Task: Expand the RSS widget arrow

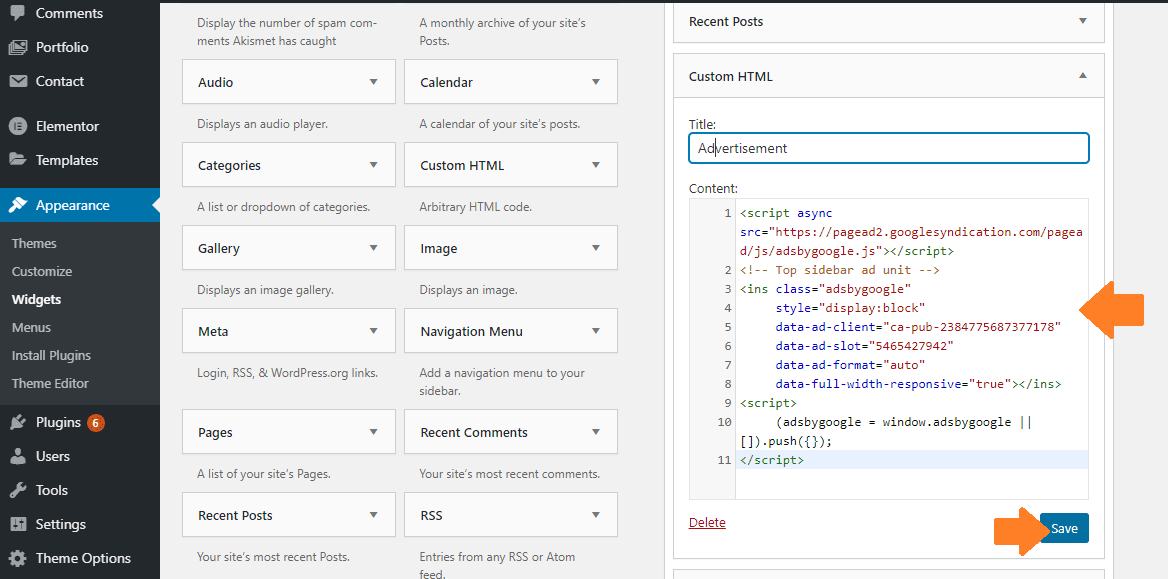Action: coord(595,515)
